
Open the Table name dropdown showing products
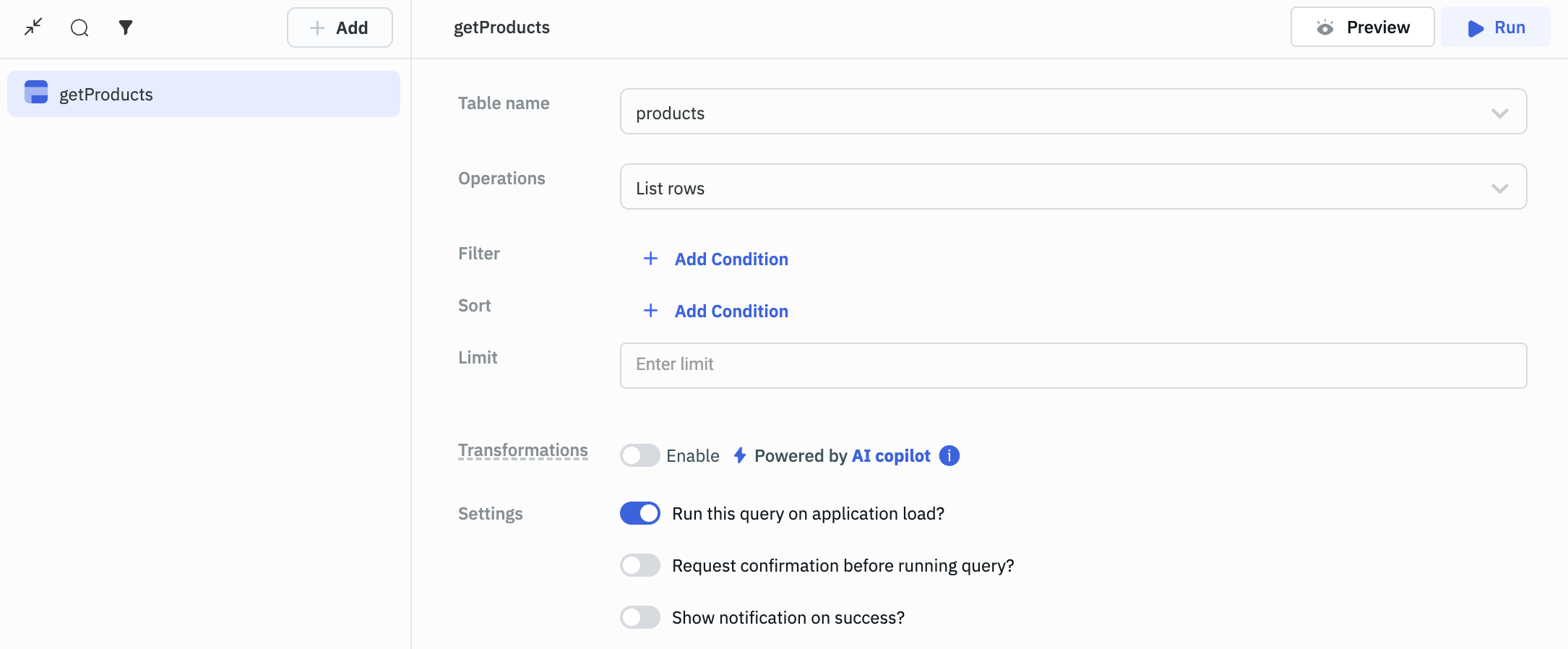point(1073,112)
